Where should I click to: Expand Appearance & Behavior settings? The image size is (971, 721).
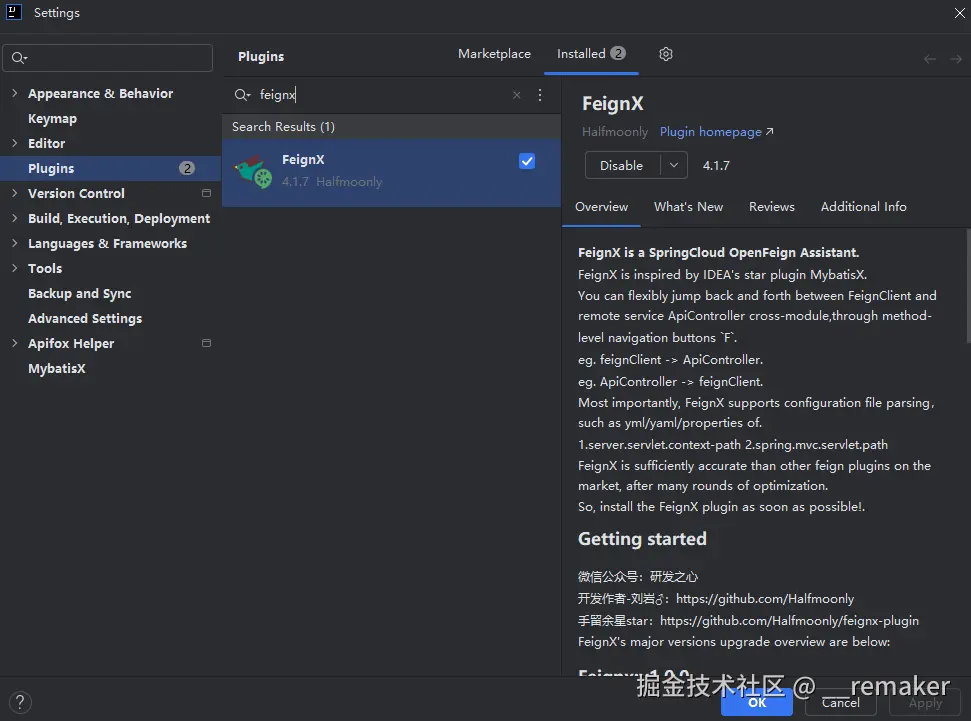pyautogui.click(x=14, y=93)
